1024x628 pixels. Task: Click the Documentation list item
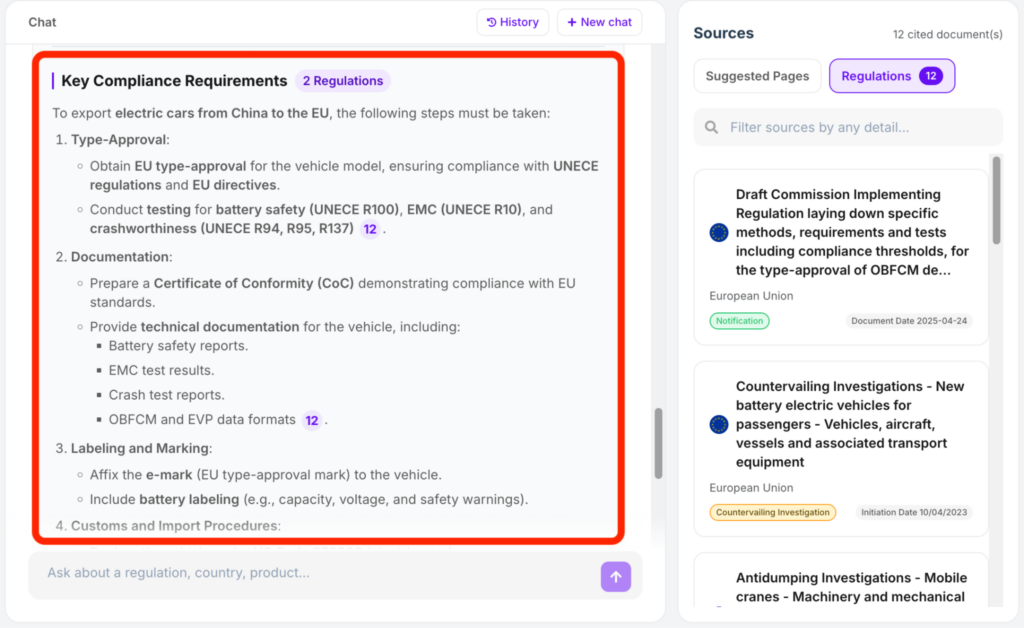(121, 257)
